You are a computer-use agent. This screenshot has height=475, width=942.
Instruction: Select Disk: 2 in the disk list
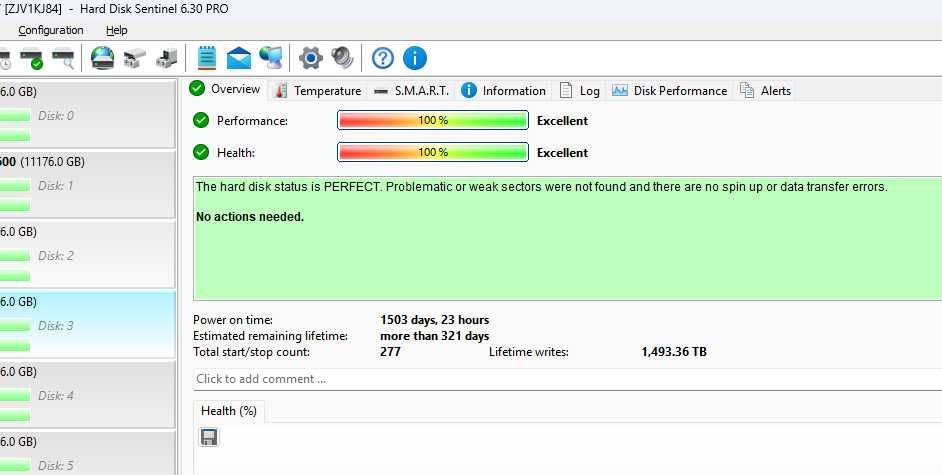click(88, 255)
